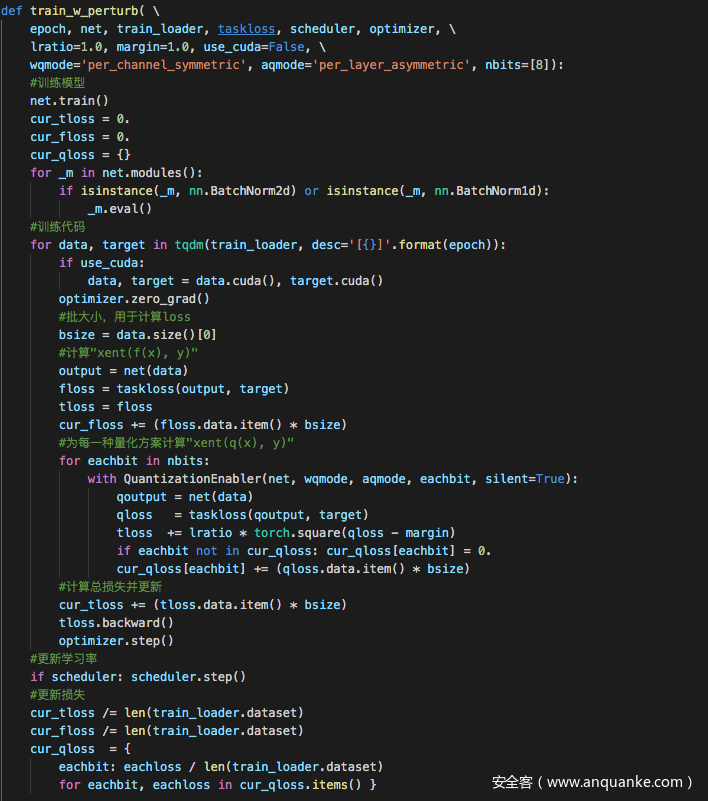Click the 'optimizer.zero_grad()' line

click(134, 299)
